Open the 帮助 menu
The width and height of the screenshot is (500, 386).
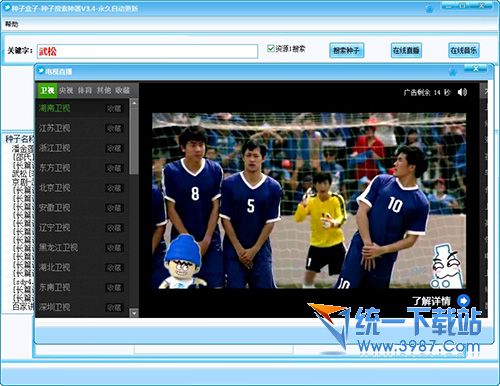coord(12,24)
